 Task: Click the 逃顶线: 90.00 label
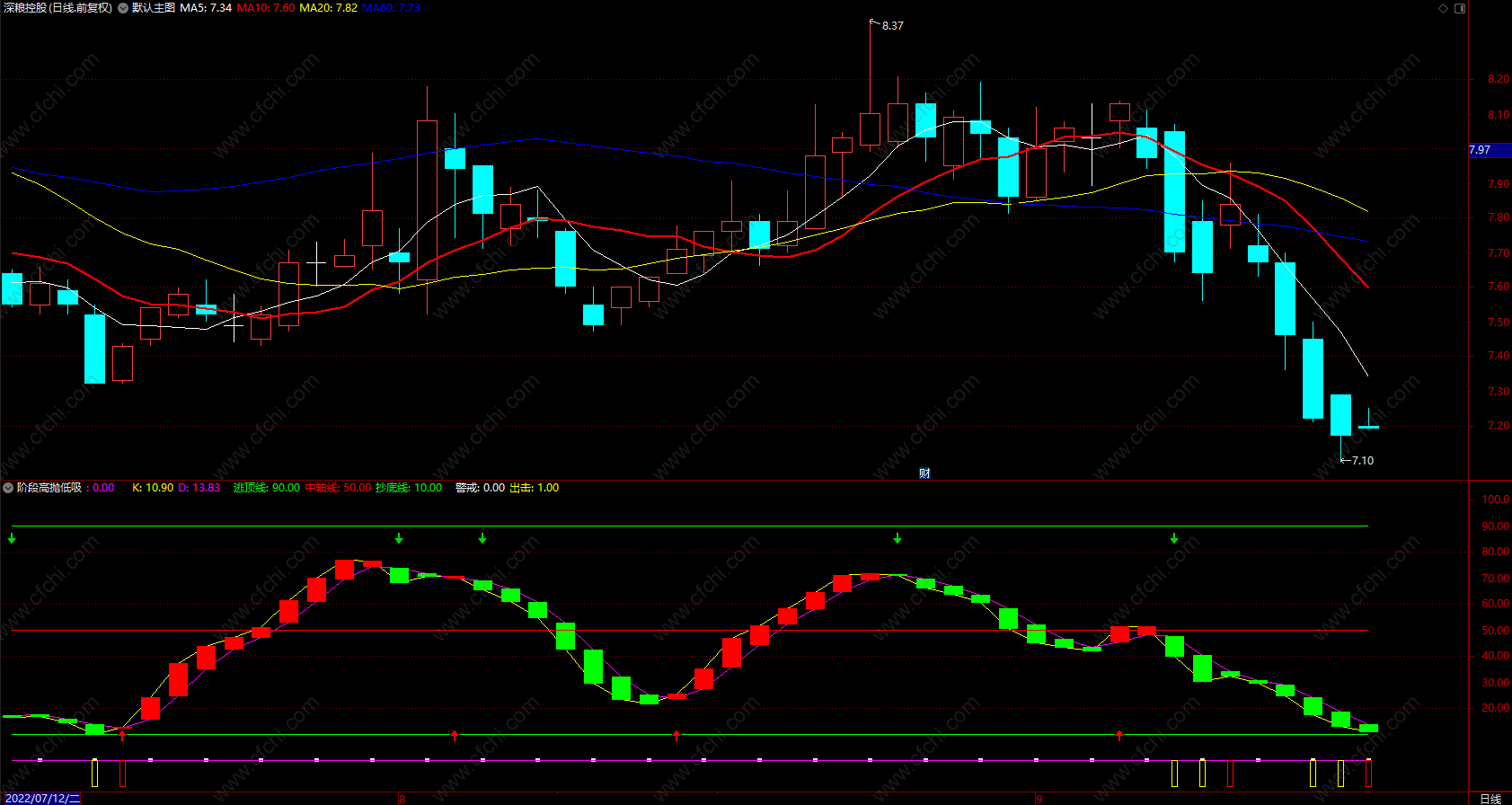click(267, 488)
